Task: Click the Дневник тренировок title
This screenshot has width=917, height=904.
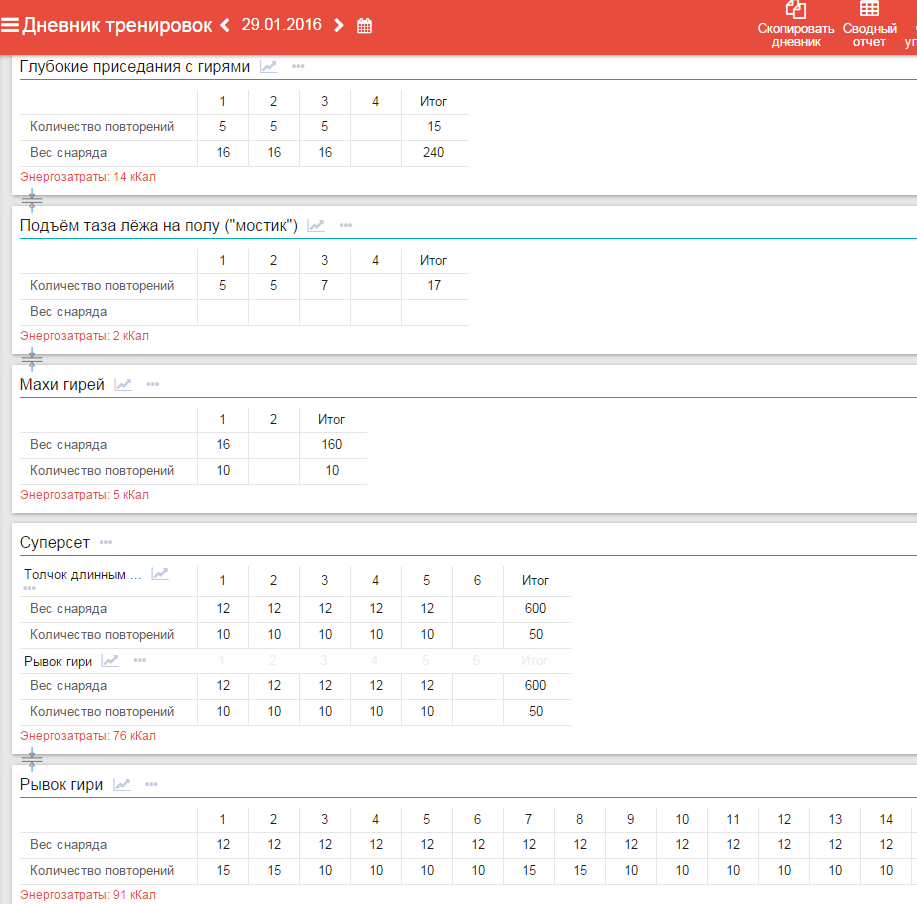Action: [117, 25]
